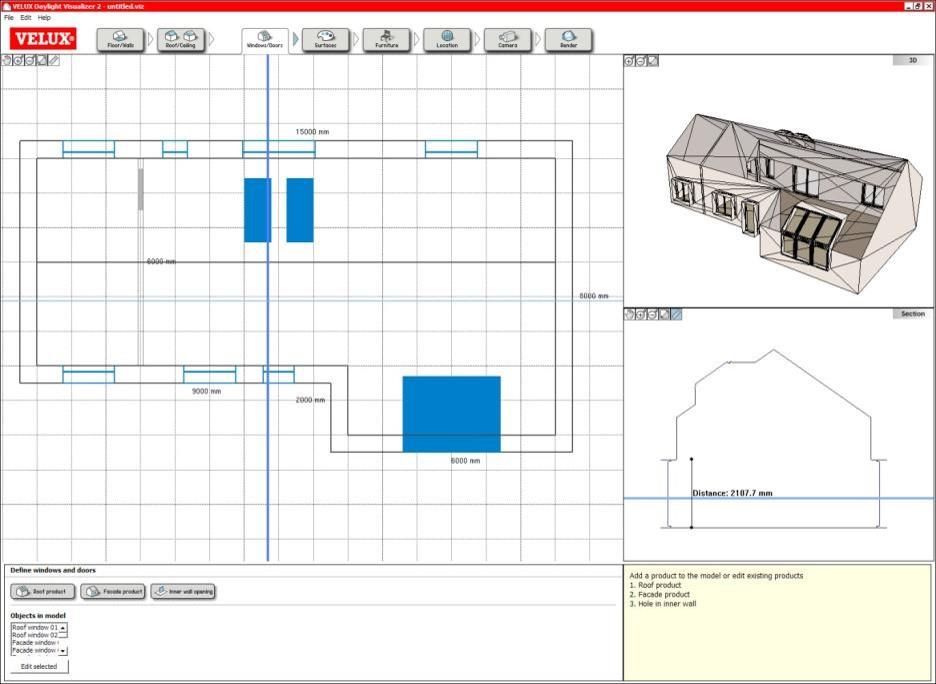
Task: Select the pan hand tool in plan view
Action: [6, 61]
